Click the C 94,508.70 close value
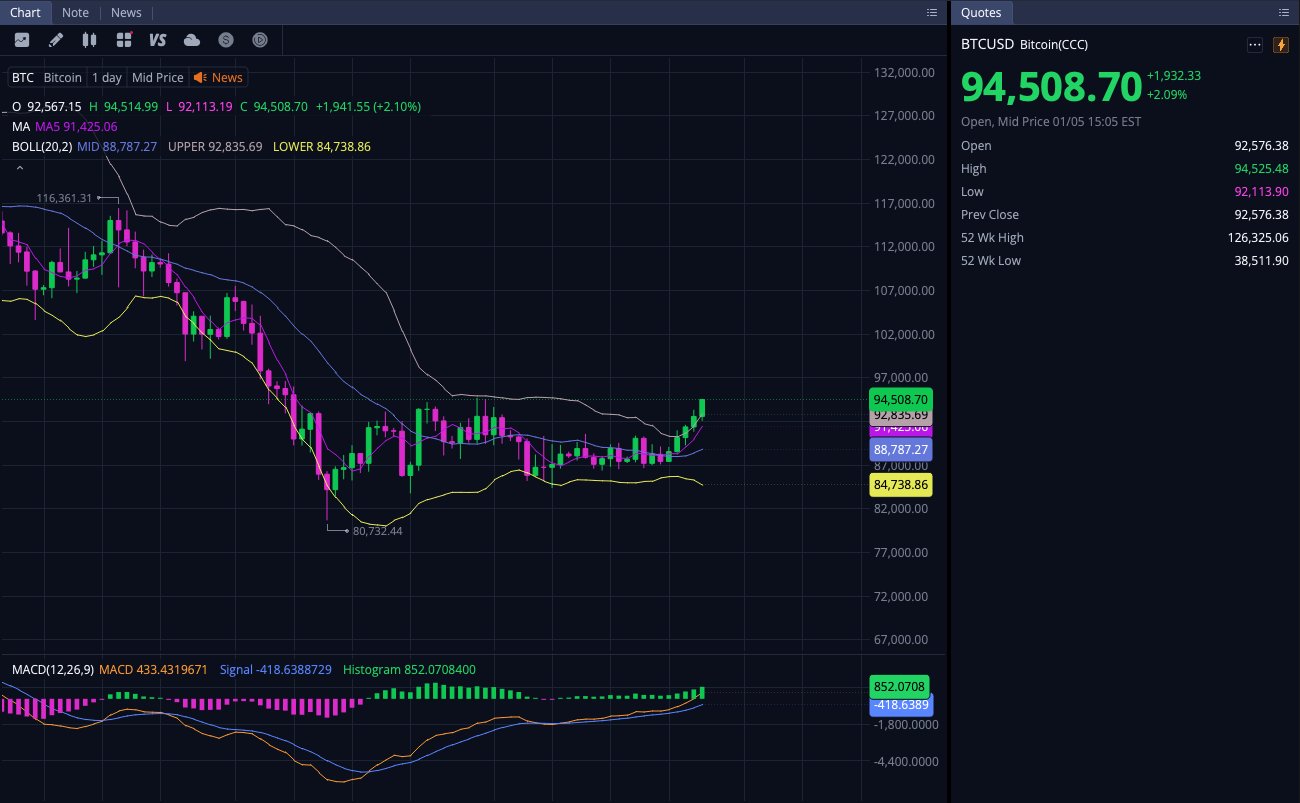The height and width of the screenshot is (803, 1300). point(274,106)
